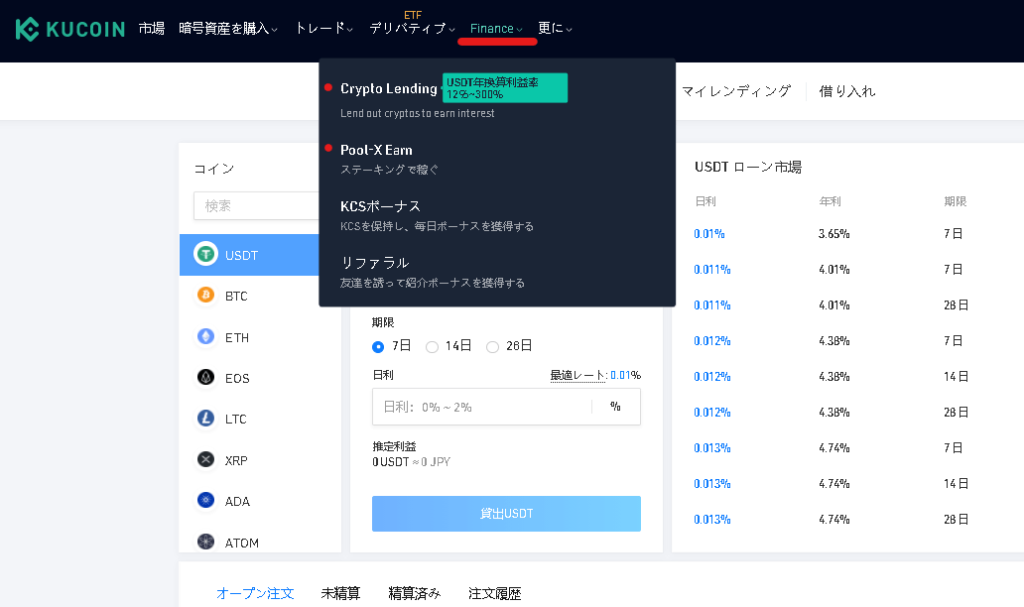Switch to the 未精算 tab
This screenshot has height=607, width=1024.
(x=340, y=593)
